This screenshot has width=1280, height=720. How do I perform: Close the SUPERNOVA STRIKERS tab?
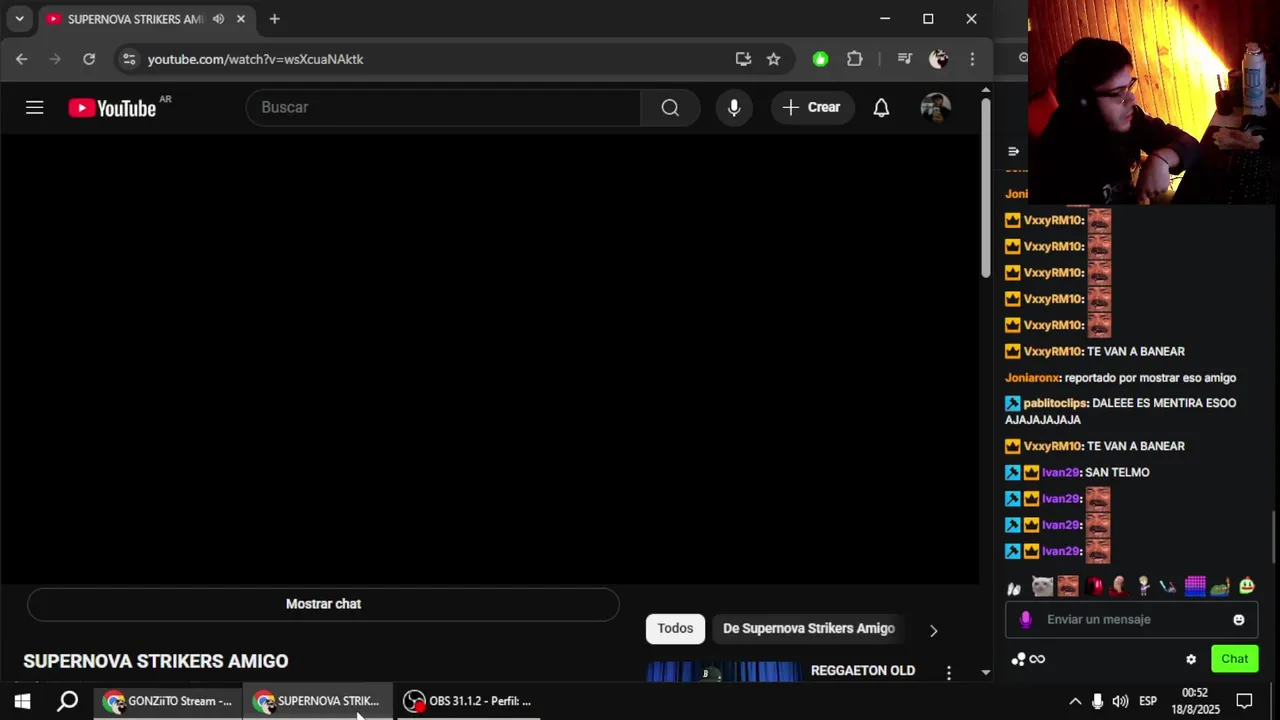click(x=241, y=19)
